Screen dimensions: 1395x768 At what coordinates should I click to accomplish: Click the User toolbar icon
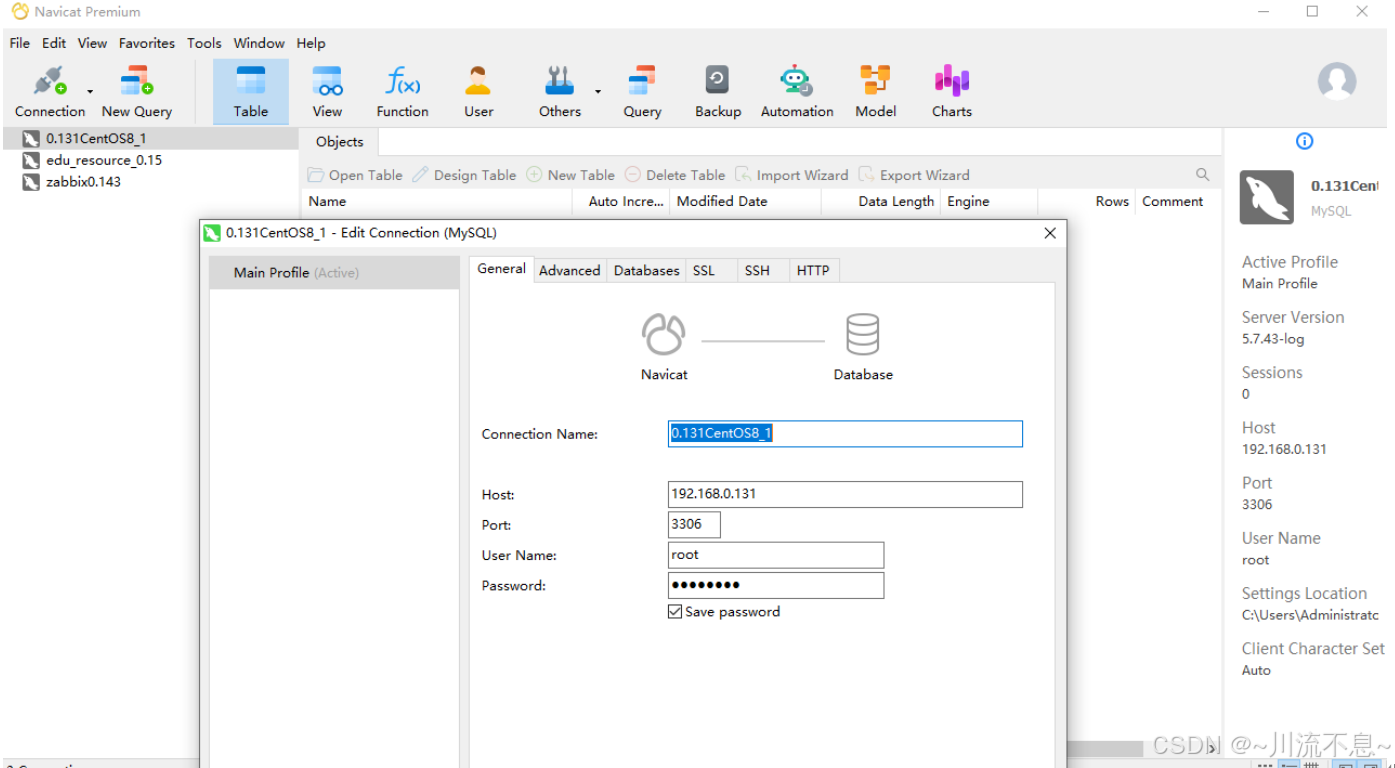click(478, 81)
